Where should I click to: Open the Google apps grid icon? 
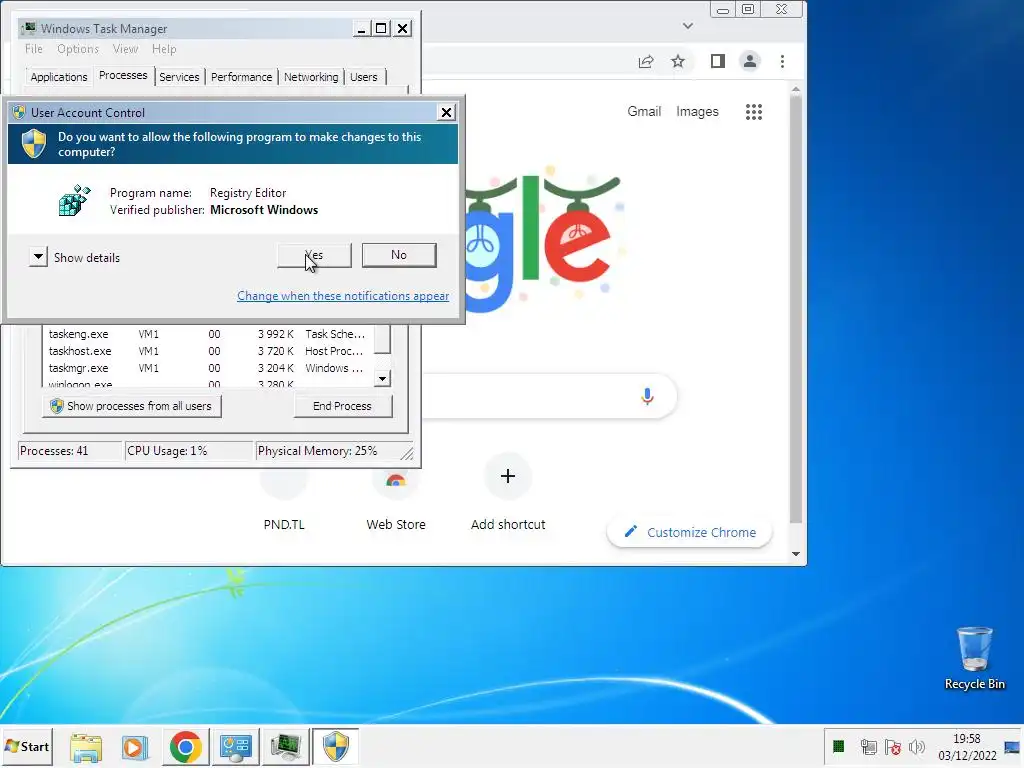coord(754,112)
